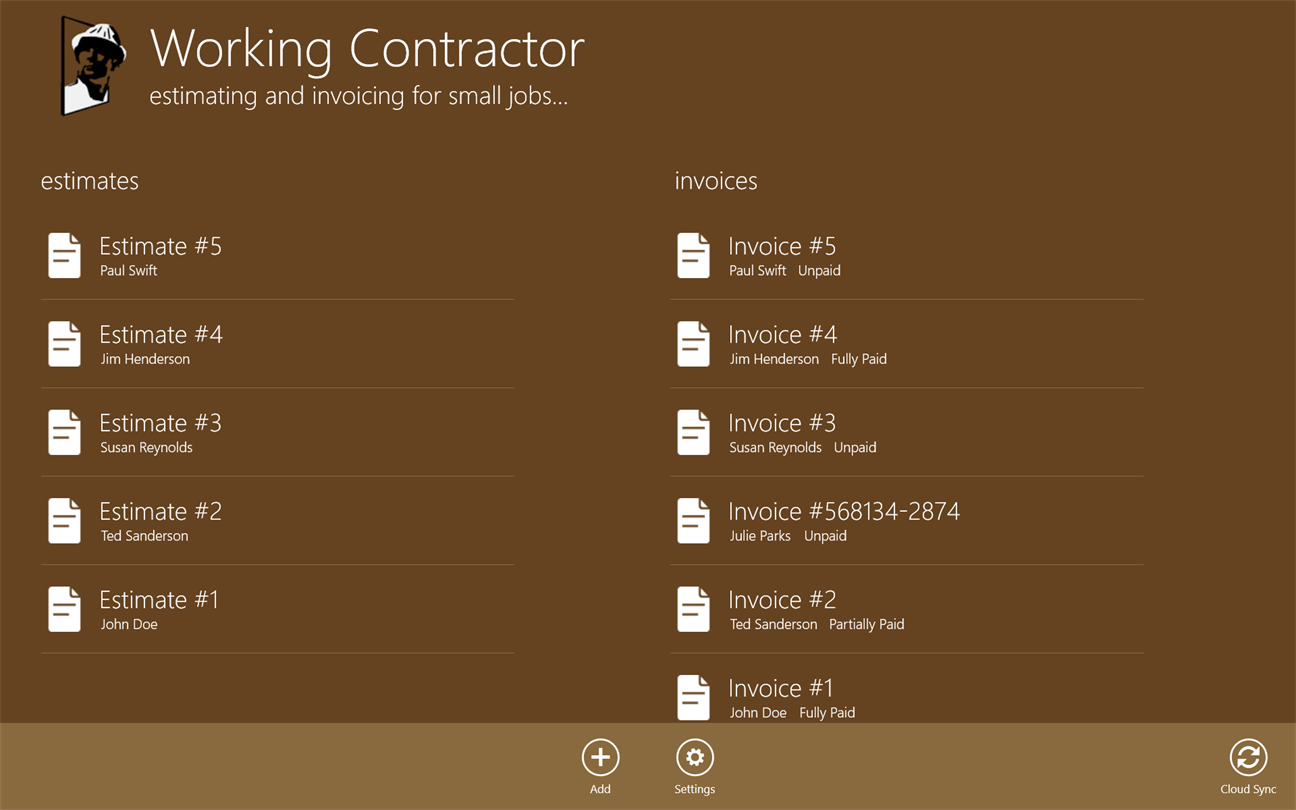This screenshot has width=1296, height=810.
Task: Open Estimate #4 title
Action: click(x=161, y=334)
